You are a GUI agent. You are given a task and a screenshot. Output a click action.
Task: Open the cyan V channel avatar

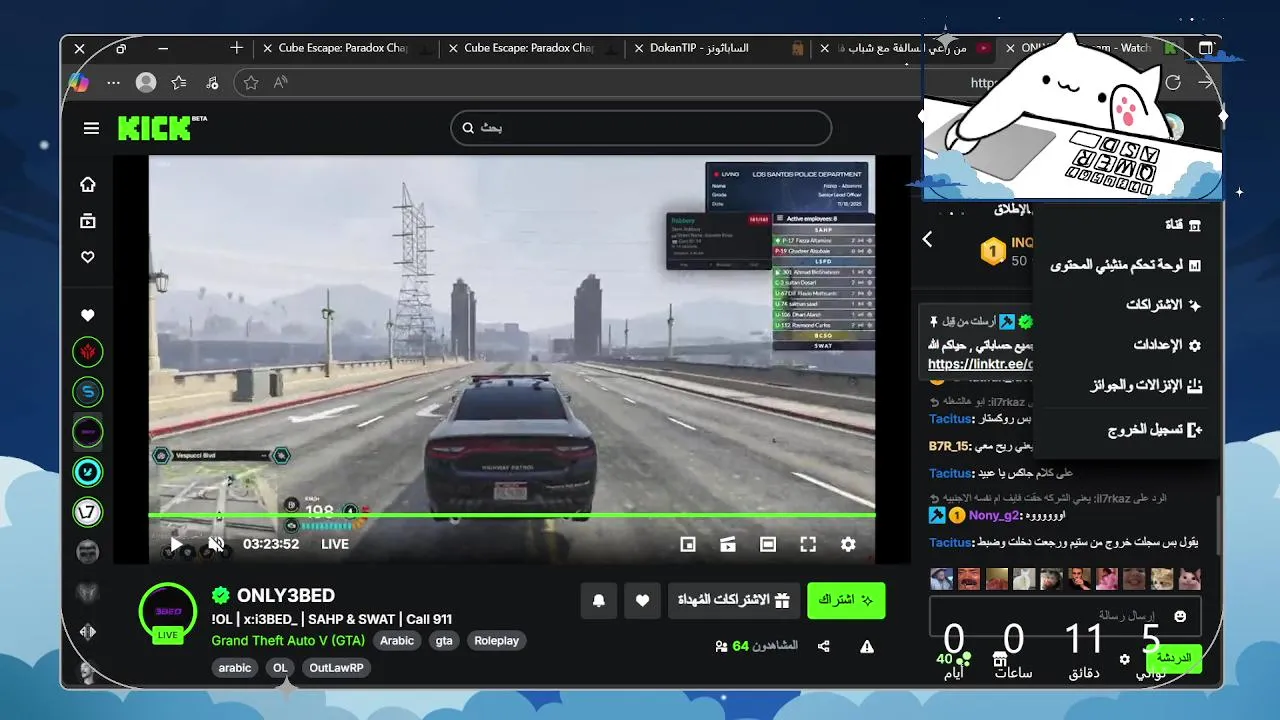pyautogui.click(x=88, y=472)
